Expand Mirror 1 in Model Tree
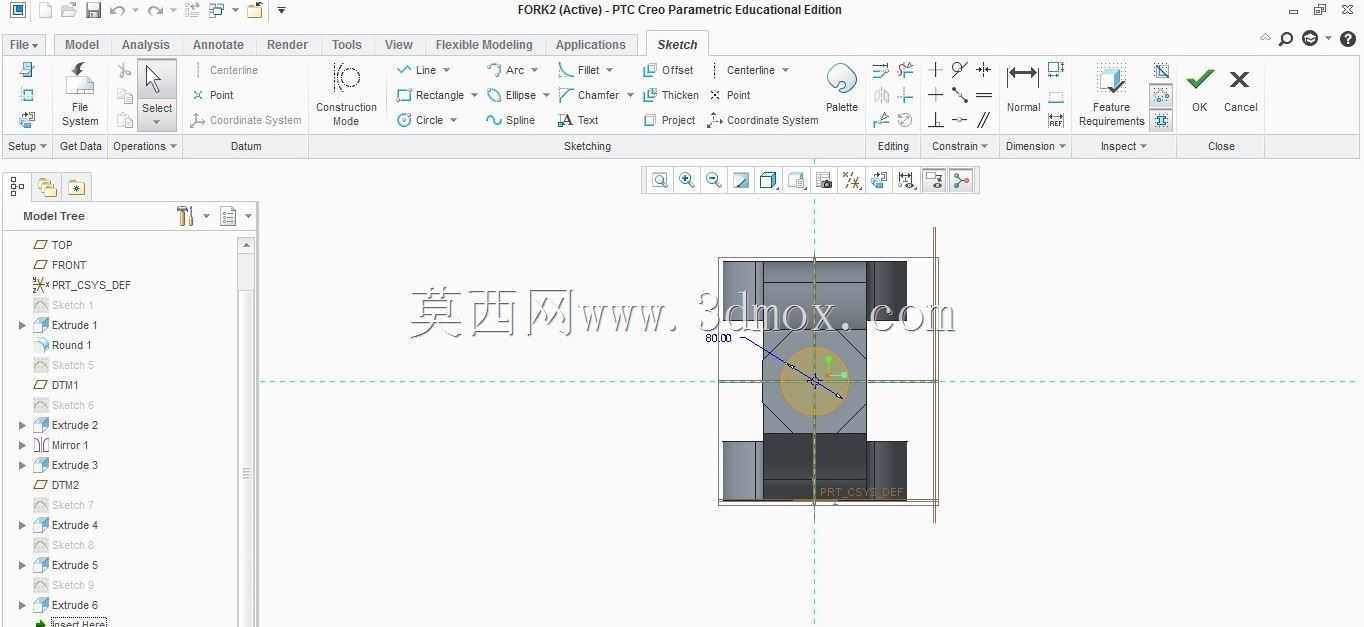Image resolution: width=1364 pixels, height=627 pixels. pyautogui.click(x=22, y=445)
